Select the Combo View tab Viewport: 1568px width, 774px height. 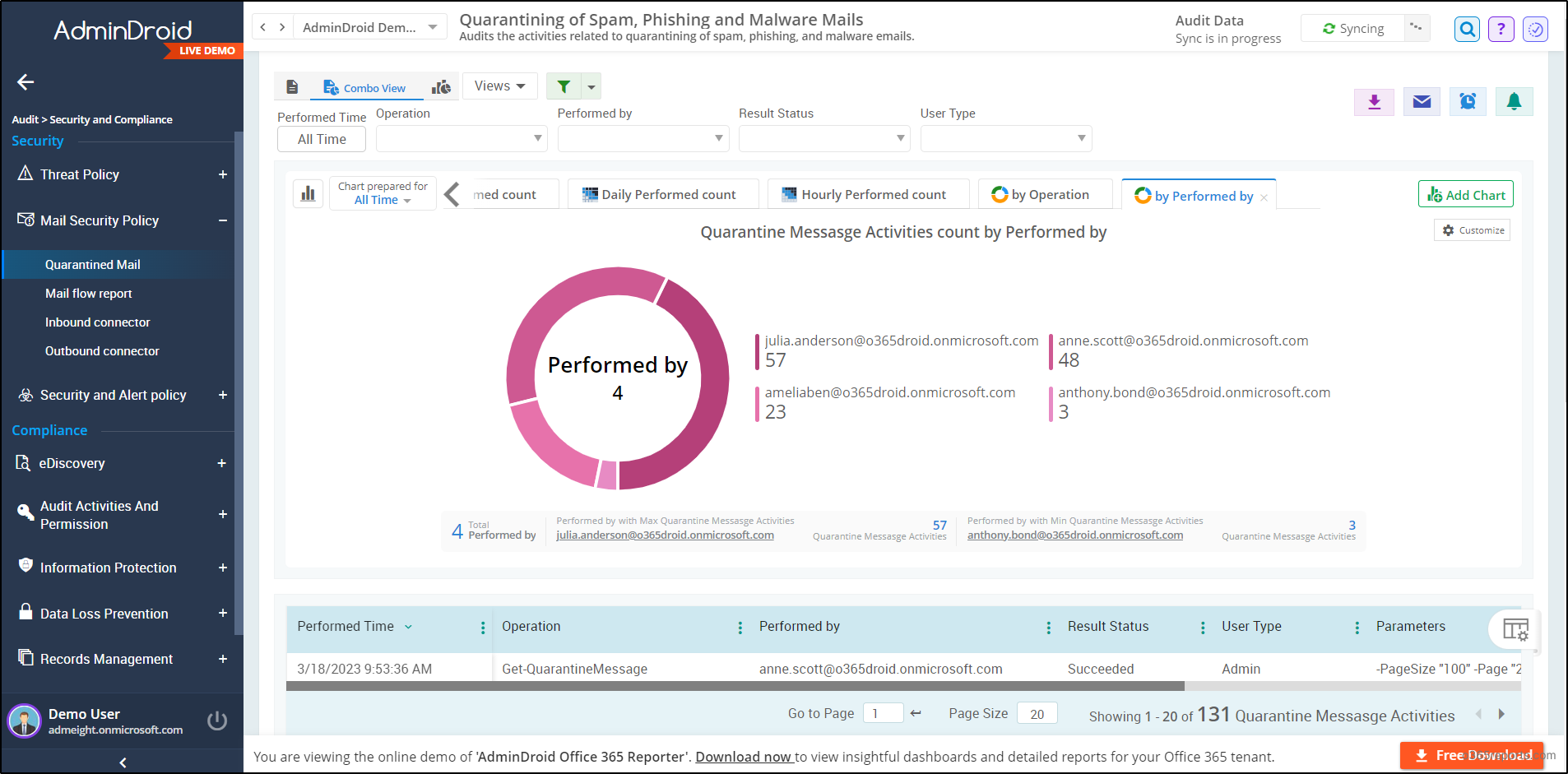pyautogui.click(x=365, y=86)
